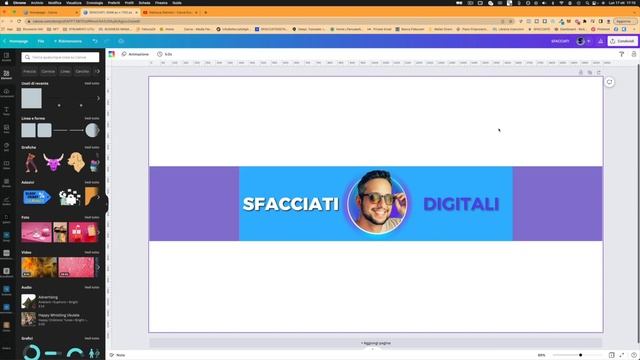Screen dimensions: 640x360
Task: Expand the Usati di recente row arrow
Action: pyautogui.click(x=98, y=98)
